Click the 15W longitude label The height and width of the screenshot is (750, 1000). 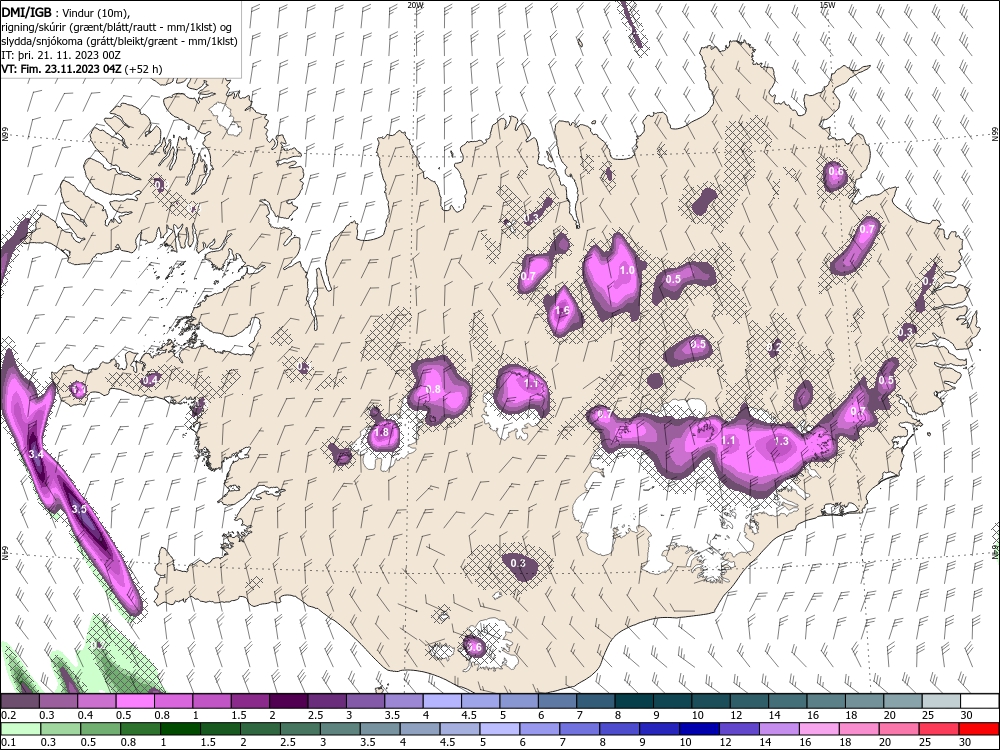pos(827,4)
